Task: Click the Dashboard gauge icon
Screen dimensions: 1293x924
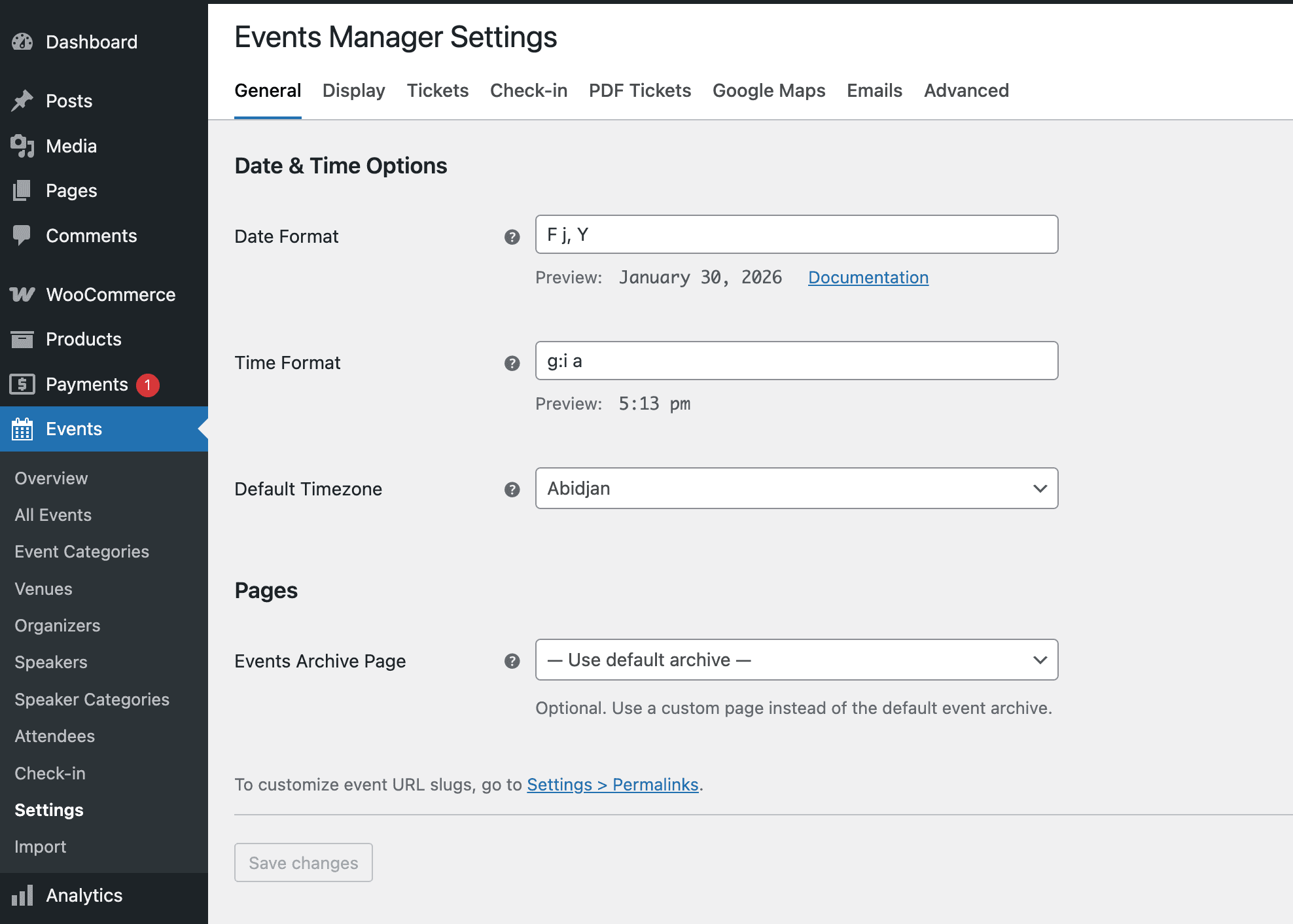Action: 22,42
